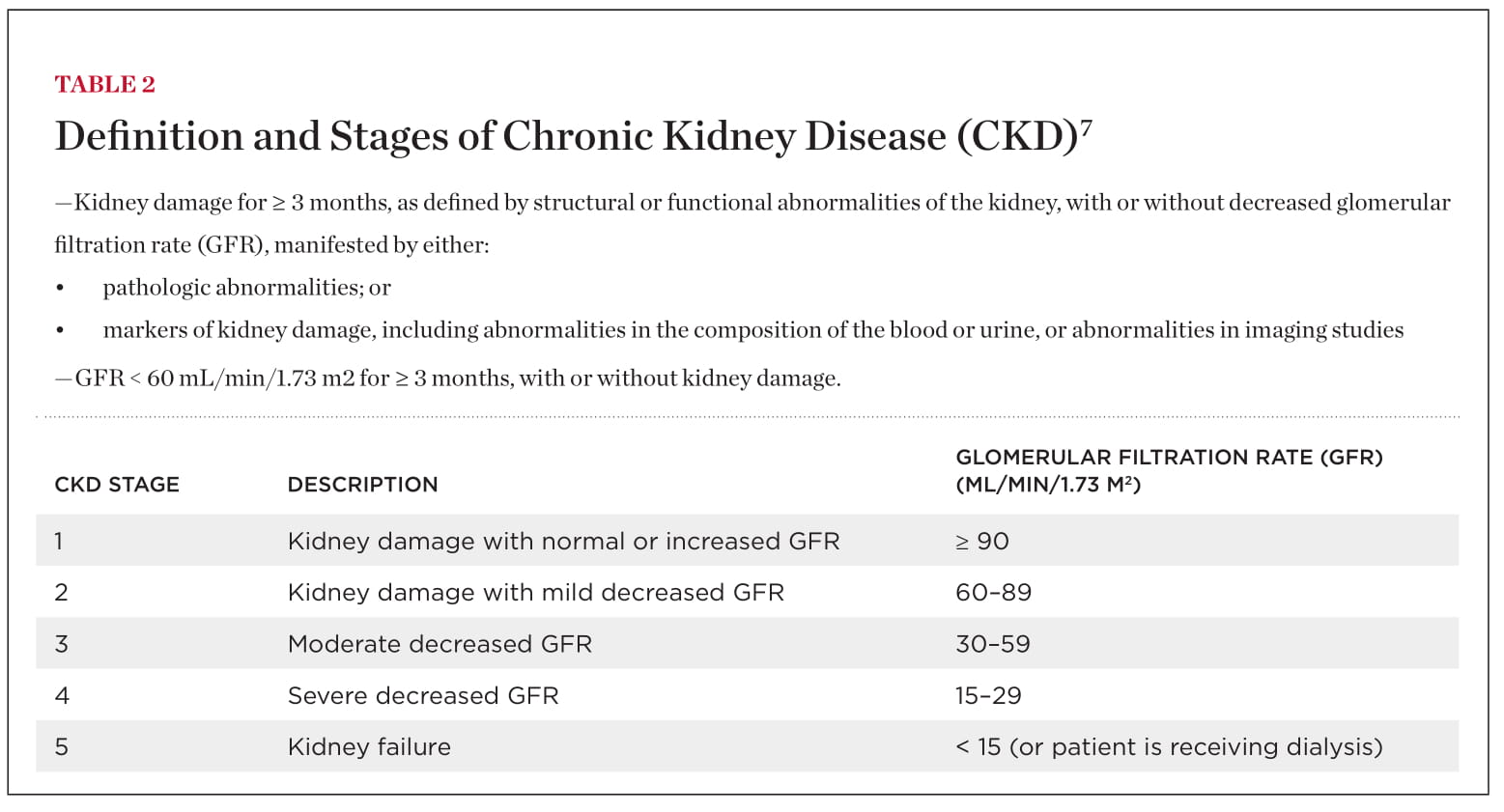Click the DESCRIPTION column header
The height and width of the screenshot is (812, 1504).
pos(362,485)
